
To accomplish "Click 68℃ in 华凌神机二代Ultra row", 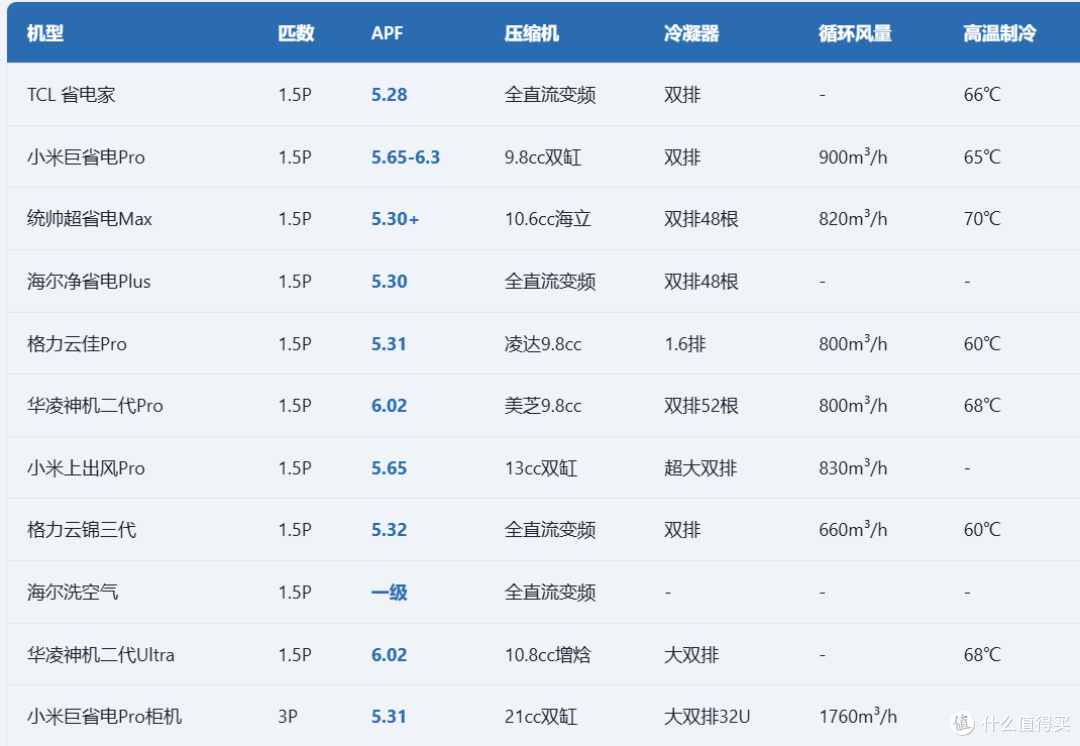I will tap(982, 654).
